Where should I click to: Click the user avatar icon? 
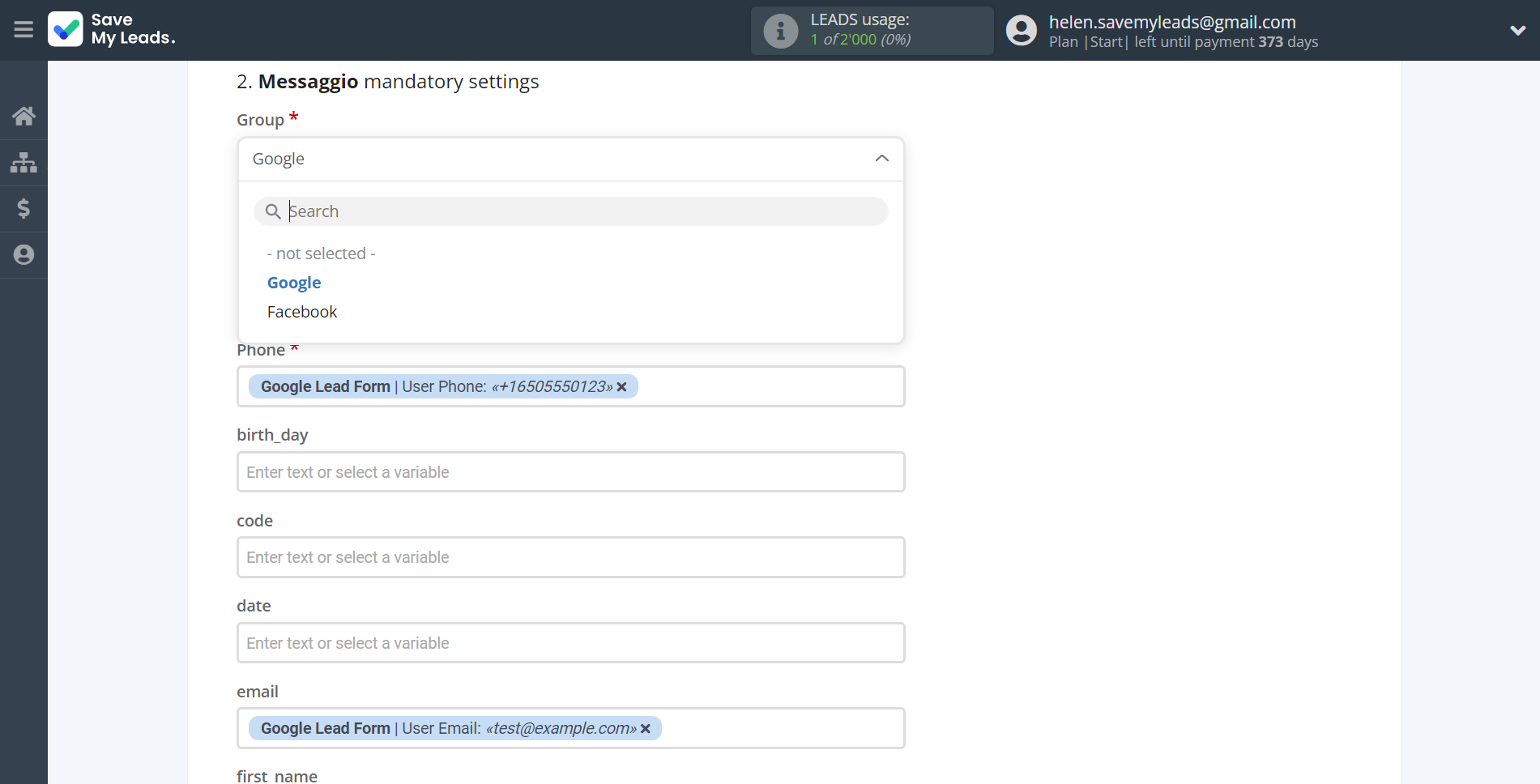click(1022, 30)
